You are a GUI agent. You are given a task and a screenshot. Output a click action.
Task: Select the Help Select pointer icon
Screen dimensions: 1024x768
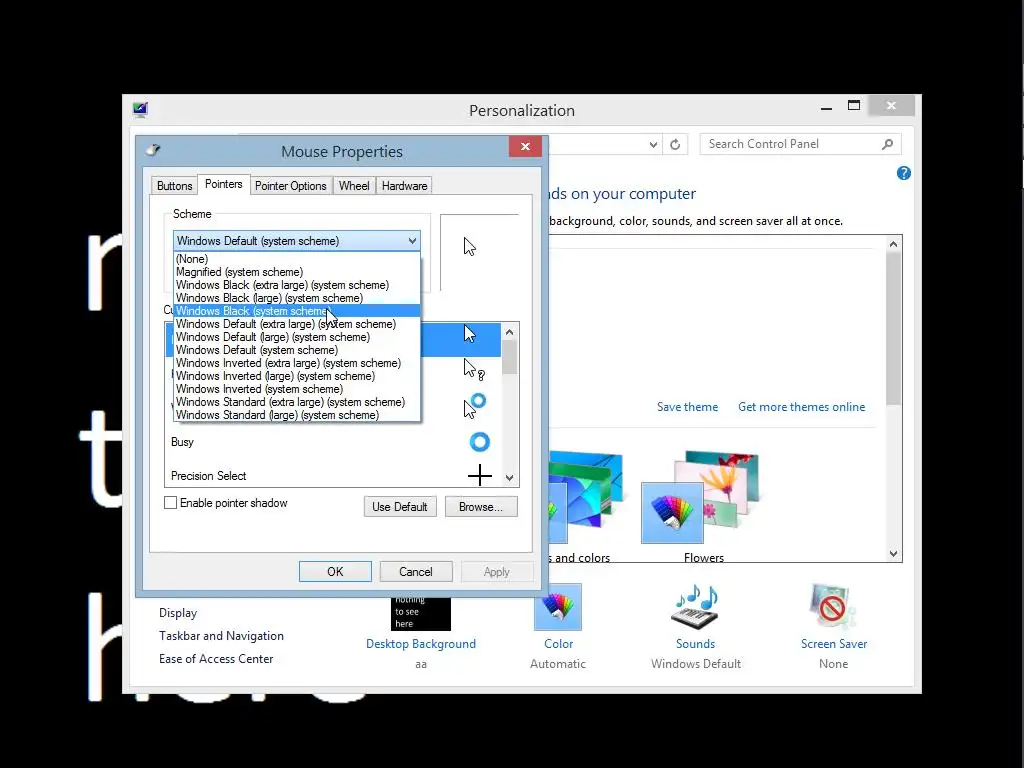(x=473, y=370)
